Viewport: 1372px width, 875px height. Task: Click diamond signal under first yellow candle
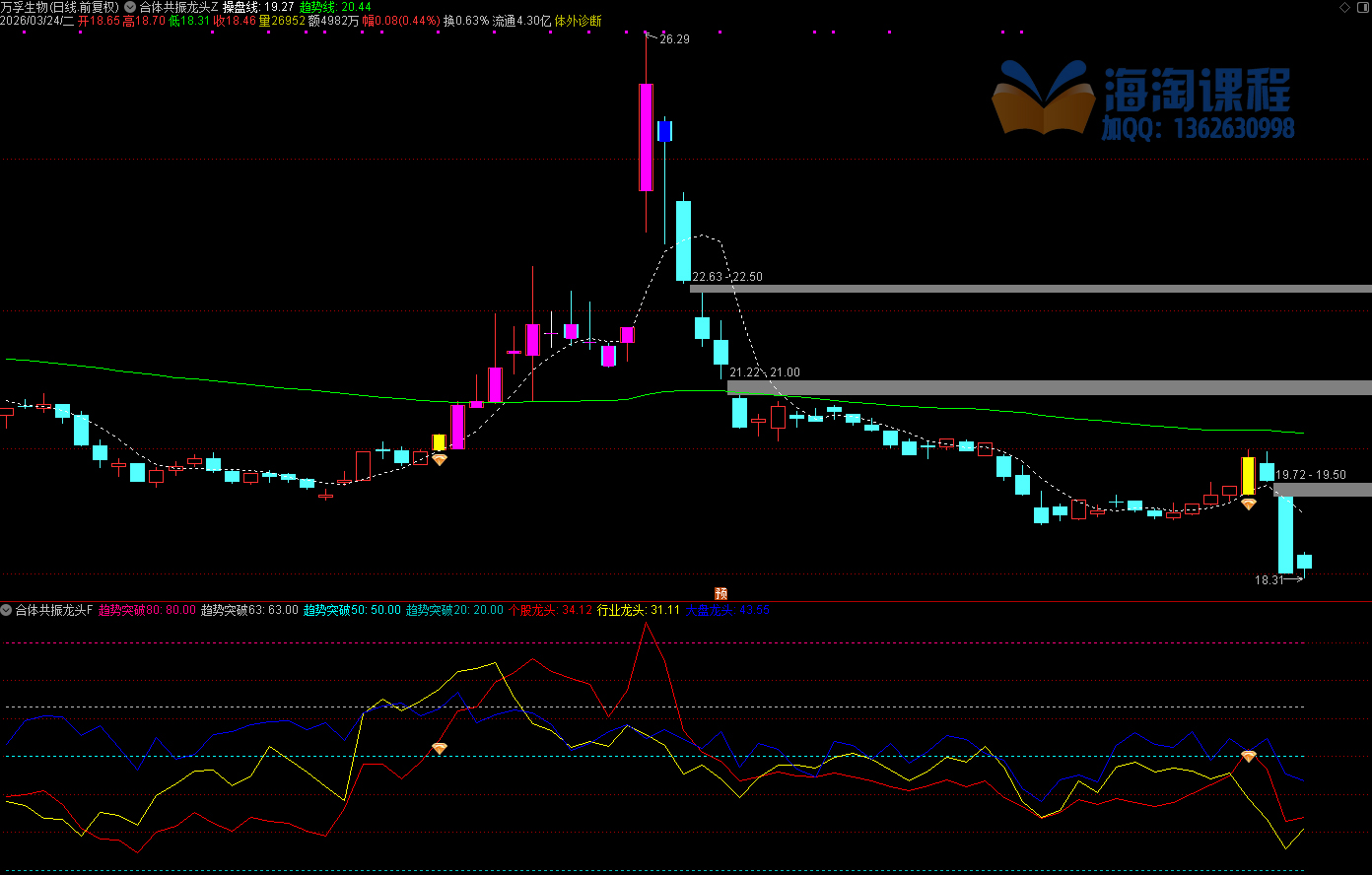[440, 459]
